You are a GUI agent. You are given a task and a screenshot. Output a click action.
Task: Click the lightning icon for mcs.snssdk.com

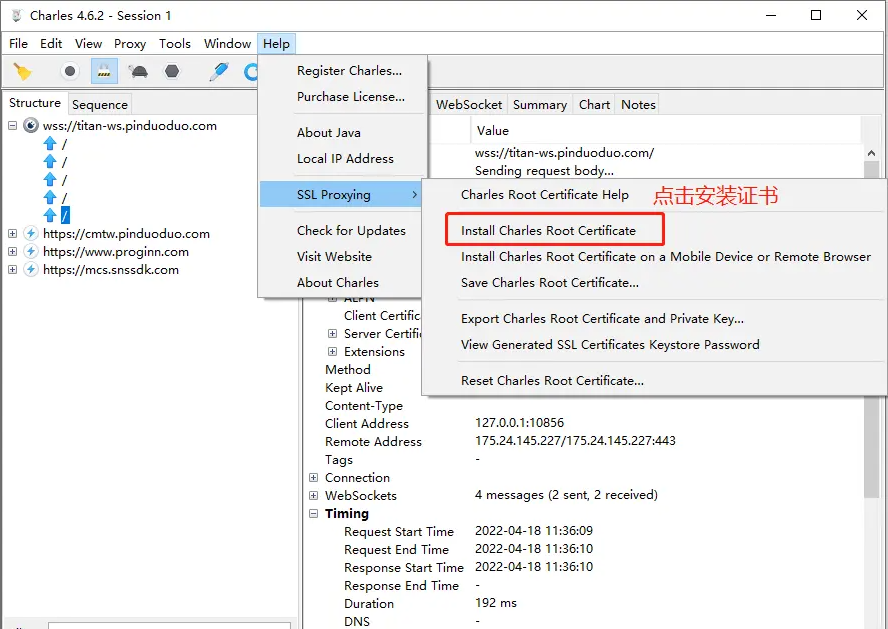pos(31,269)
